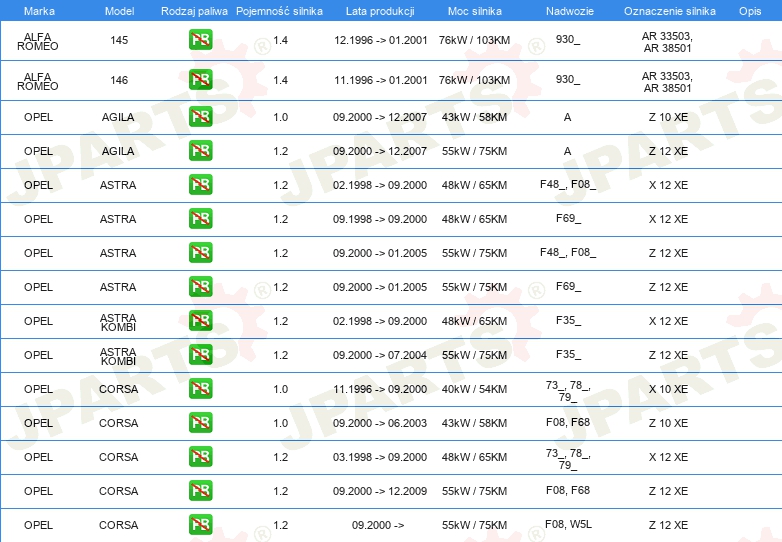This screenshot has width=782, height=542.
Task: Select the Nadwozie column header
Action: click(x=570, y=11)
